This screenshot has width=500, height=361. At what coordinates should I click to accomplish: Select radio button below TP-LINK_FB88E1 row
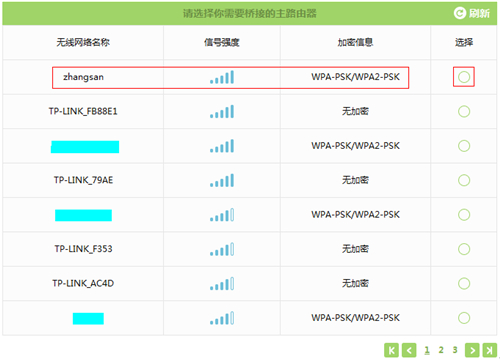(464, 146)
